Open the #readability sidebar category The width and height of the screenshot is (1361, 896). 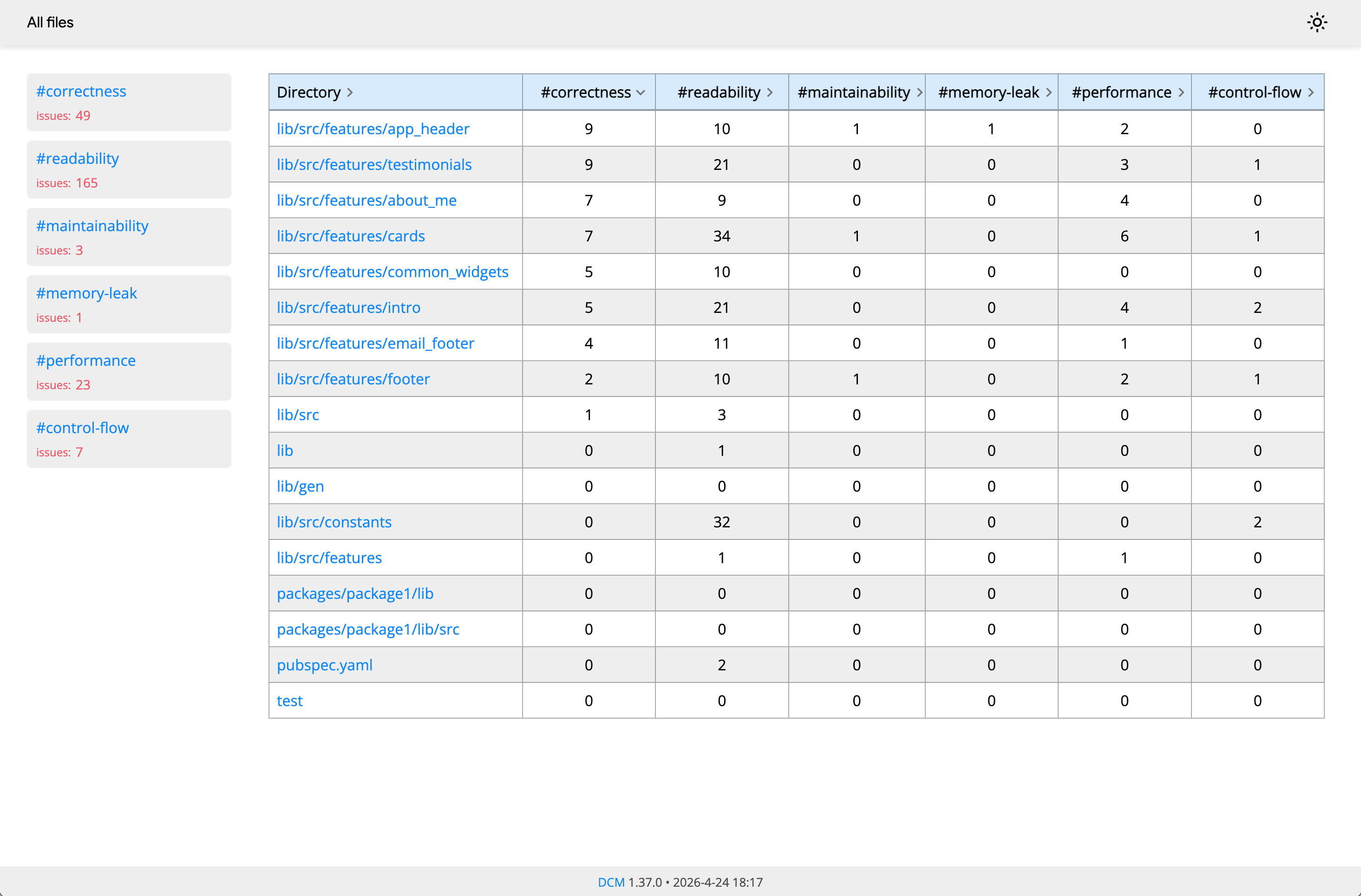pos(78,159)
